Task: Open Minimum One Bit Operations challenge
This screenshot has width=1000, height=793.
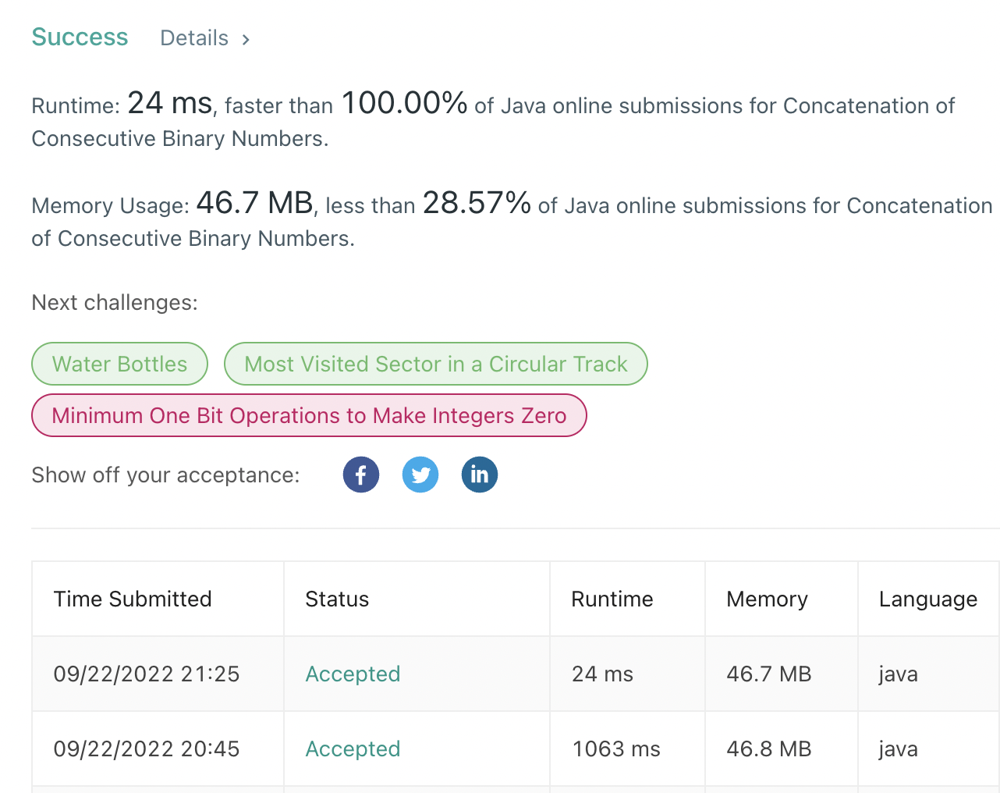Action: (x=309, y=415)
